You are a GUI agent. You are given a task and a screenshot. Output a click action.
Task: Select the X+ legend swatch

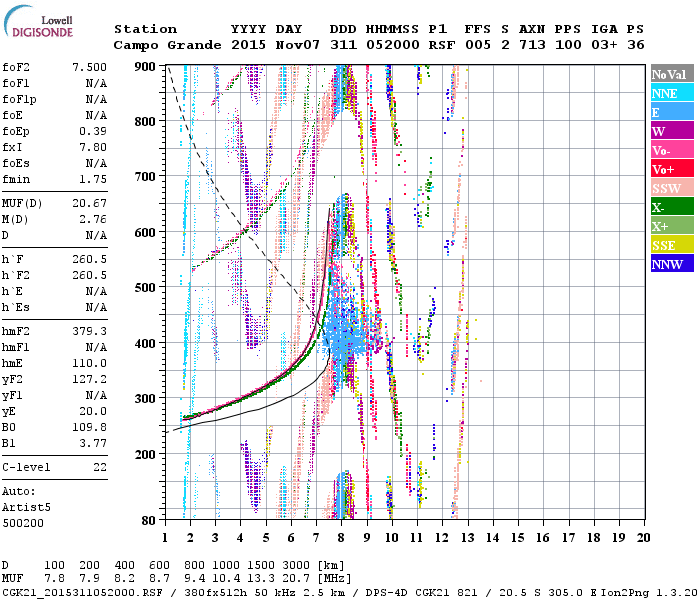(672, 225)
